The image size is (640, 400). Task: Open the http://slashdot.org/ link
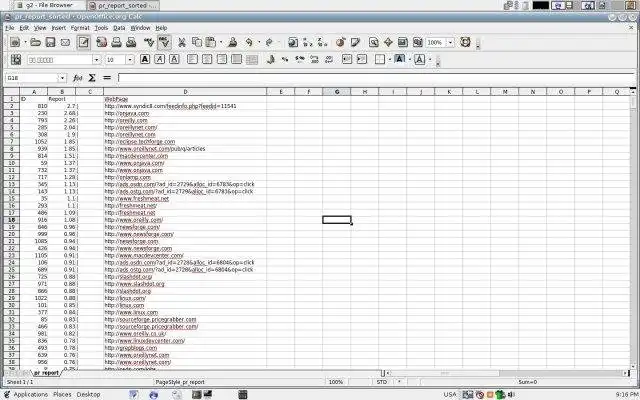coord(128,277)
